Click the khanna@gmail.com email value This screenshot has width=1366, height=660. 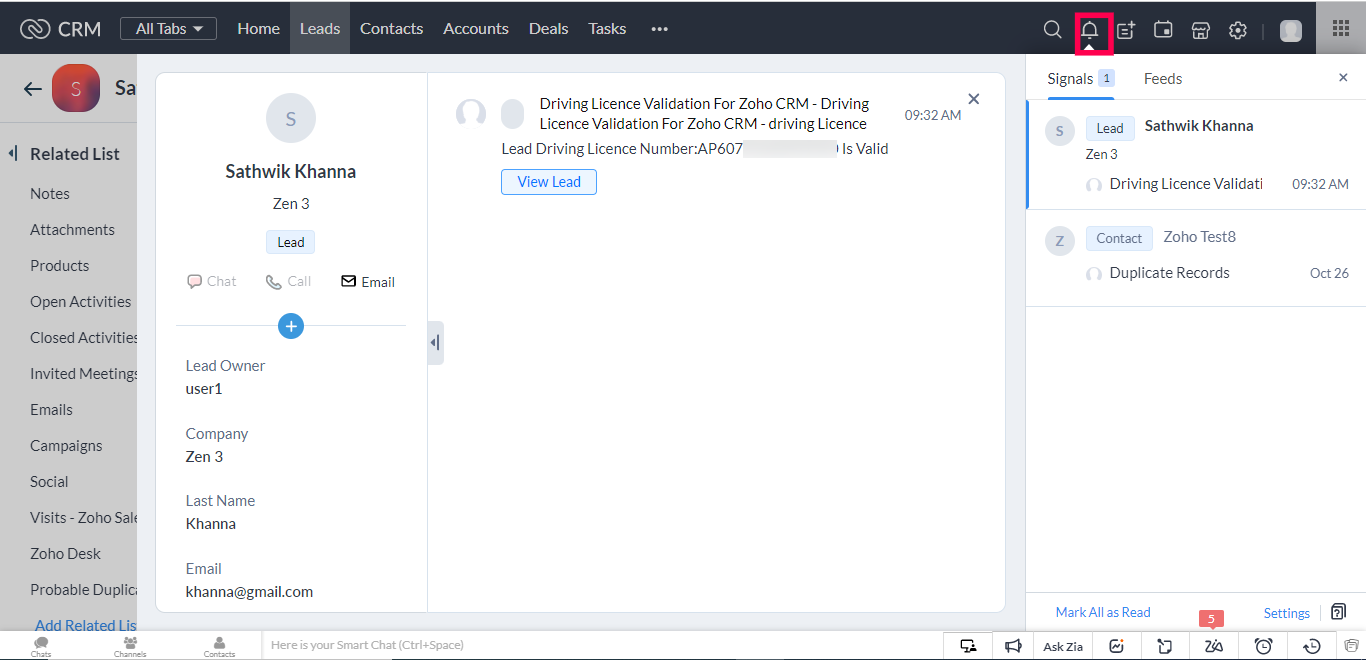249,592
